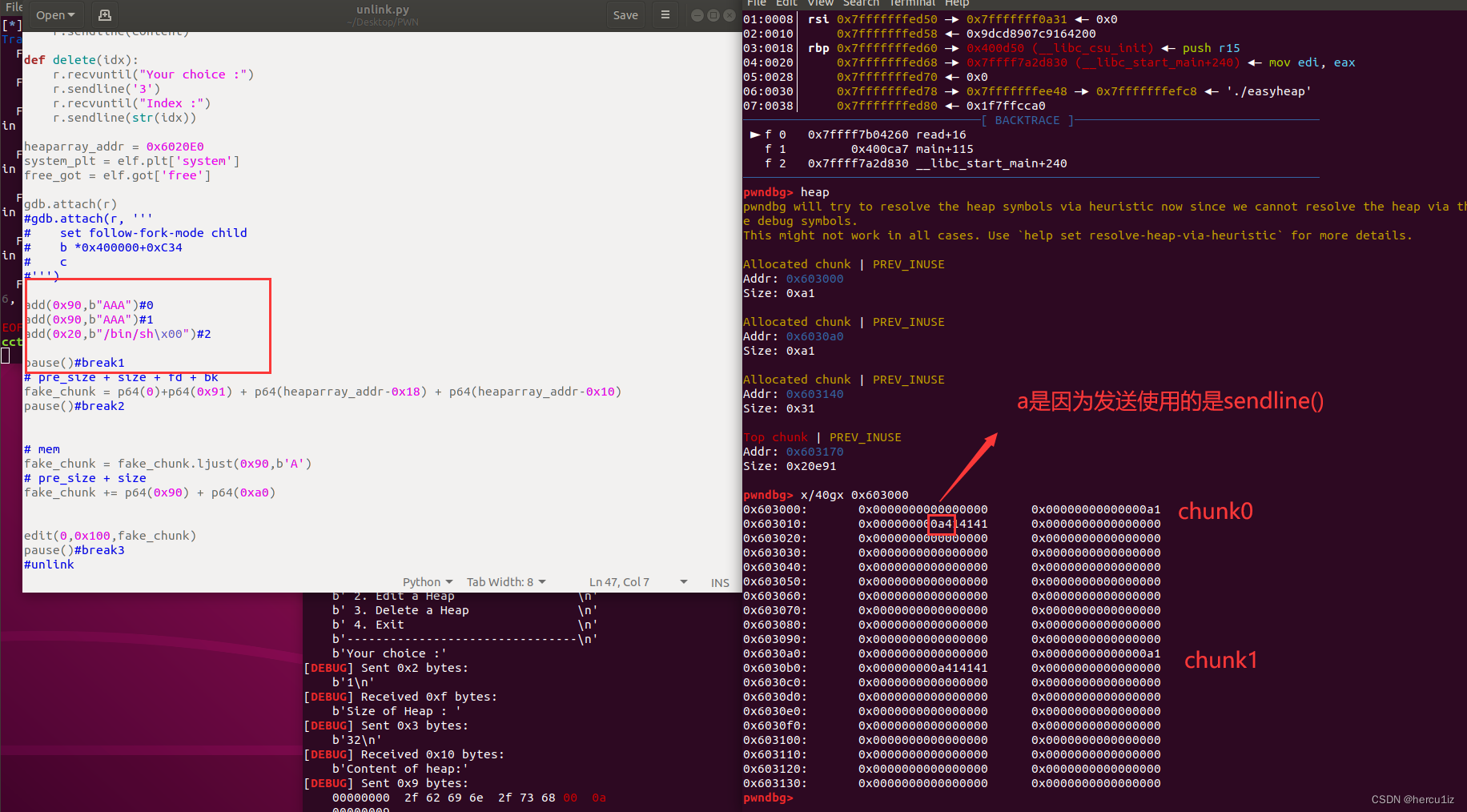This screenshot has height=812, width=1467.
Task: Click the 'Size of Heap : ' debug output
Action: tap(396, 711)
